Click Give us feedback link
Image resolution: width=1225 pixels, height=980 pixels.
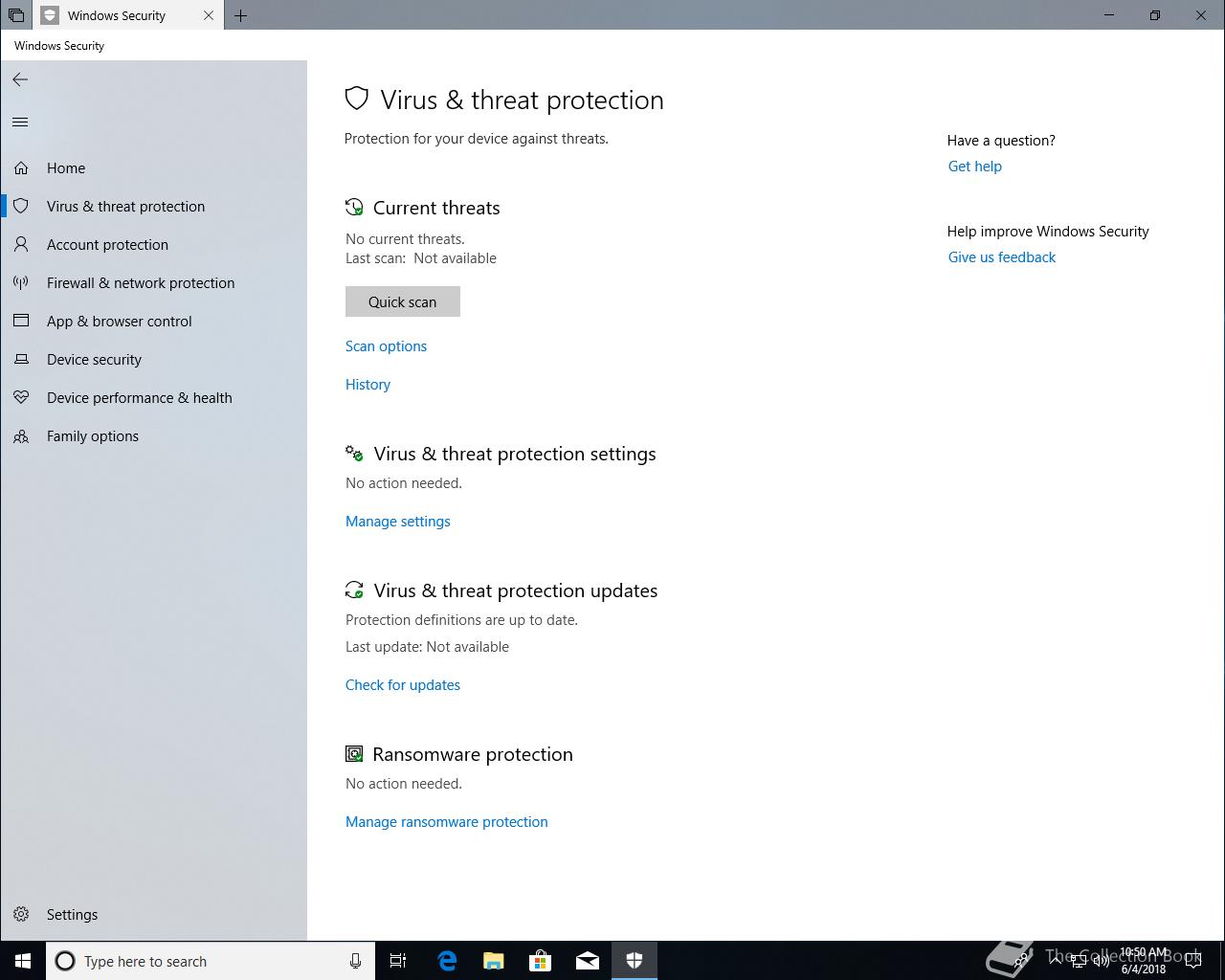tap(1001, 256)
